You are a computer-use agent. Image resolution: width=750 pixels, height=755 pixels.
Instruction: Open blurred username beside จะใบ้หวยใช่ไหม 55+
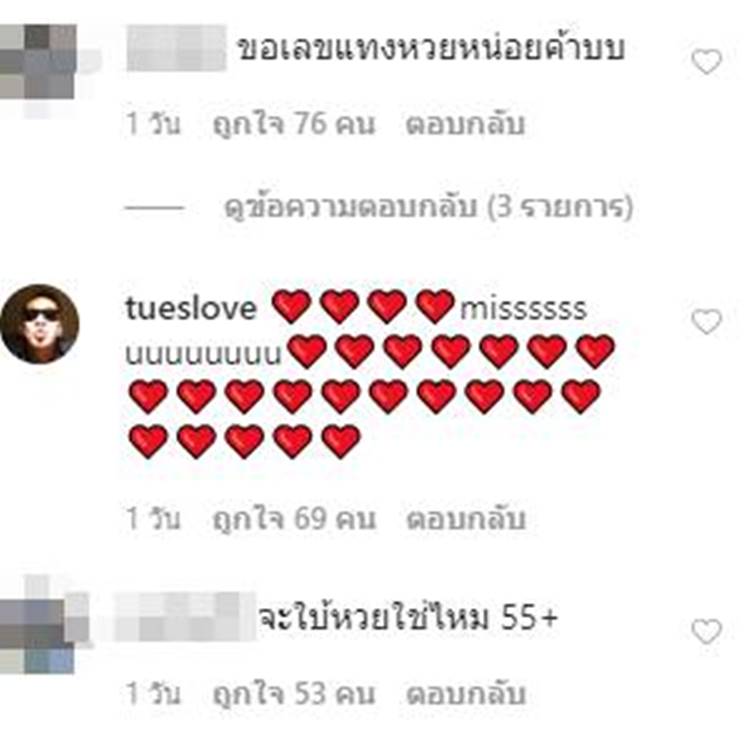pyautogui.click(x=185, y=617)
